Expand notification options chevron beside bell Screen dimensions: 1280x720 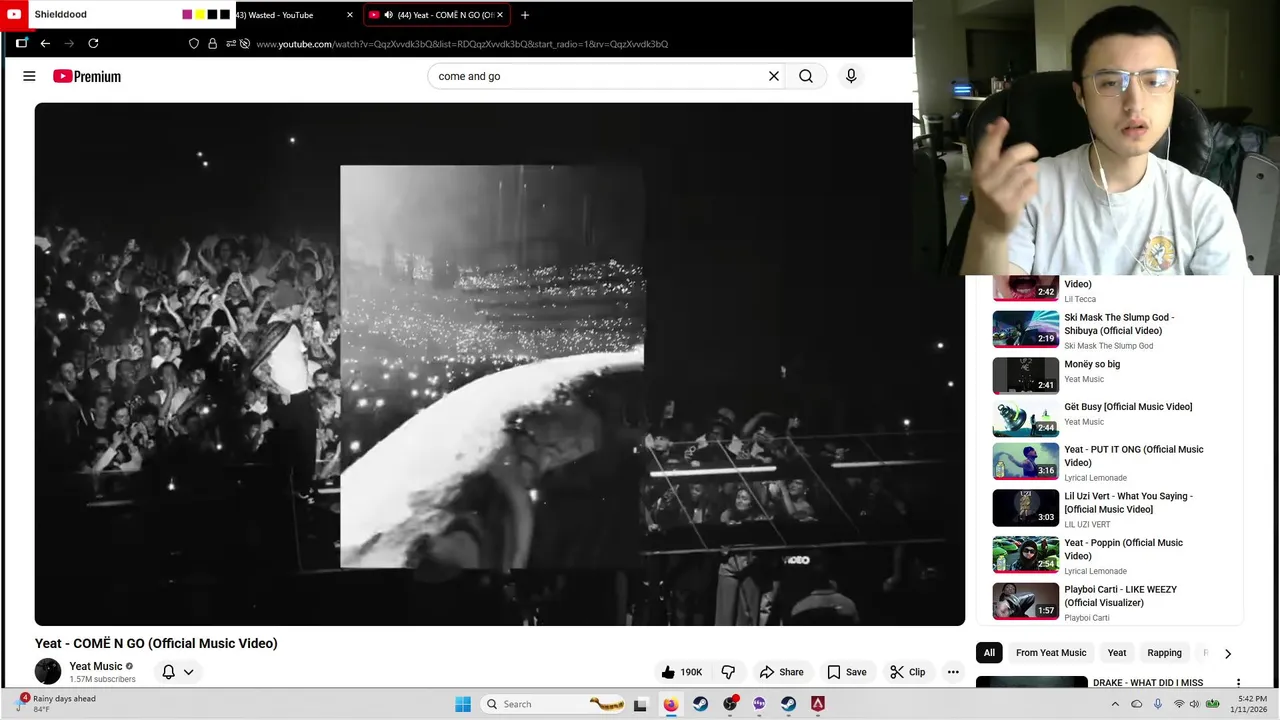[x=188, y=672]
